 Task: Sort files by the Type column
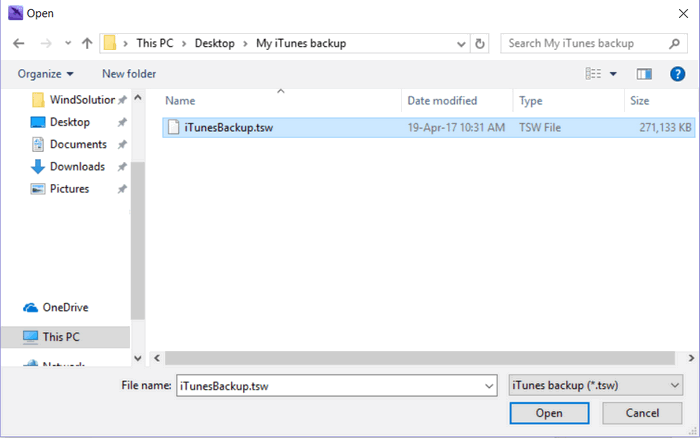531,101
